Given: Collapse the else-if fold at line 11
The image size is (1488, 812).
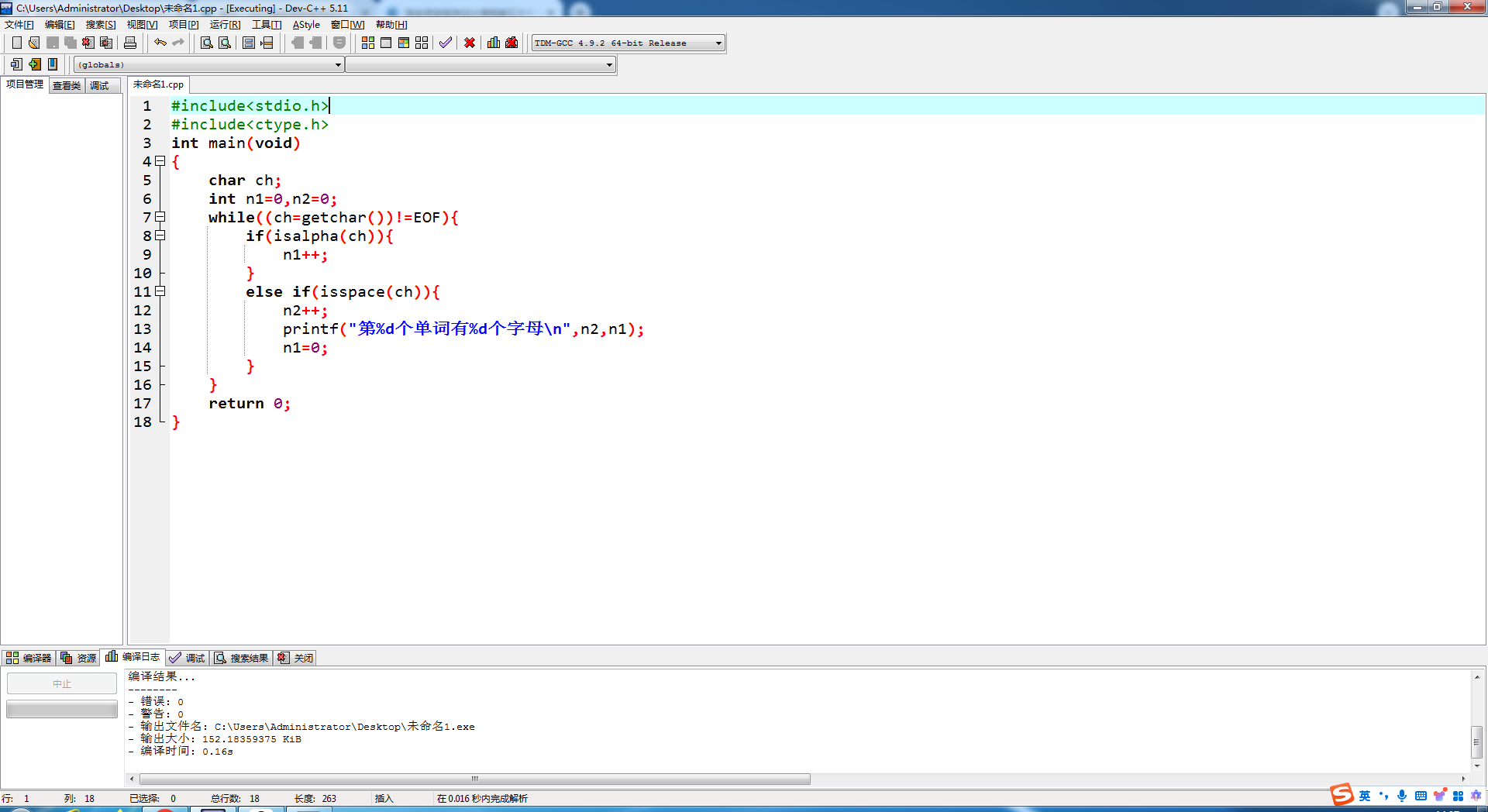Looking at the screenshot, I should (x=160, y=291).
